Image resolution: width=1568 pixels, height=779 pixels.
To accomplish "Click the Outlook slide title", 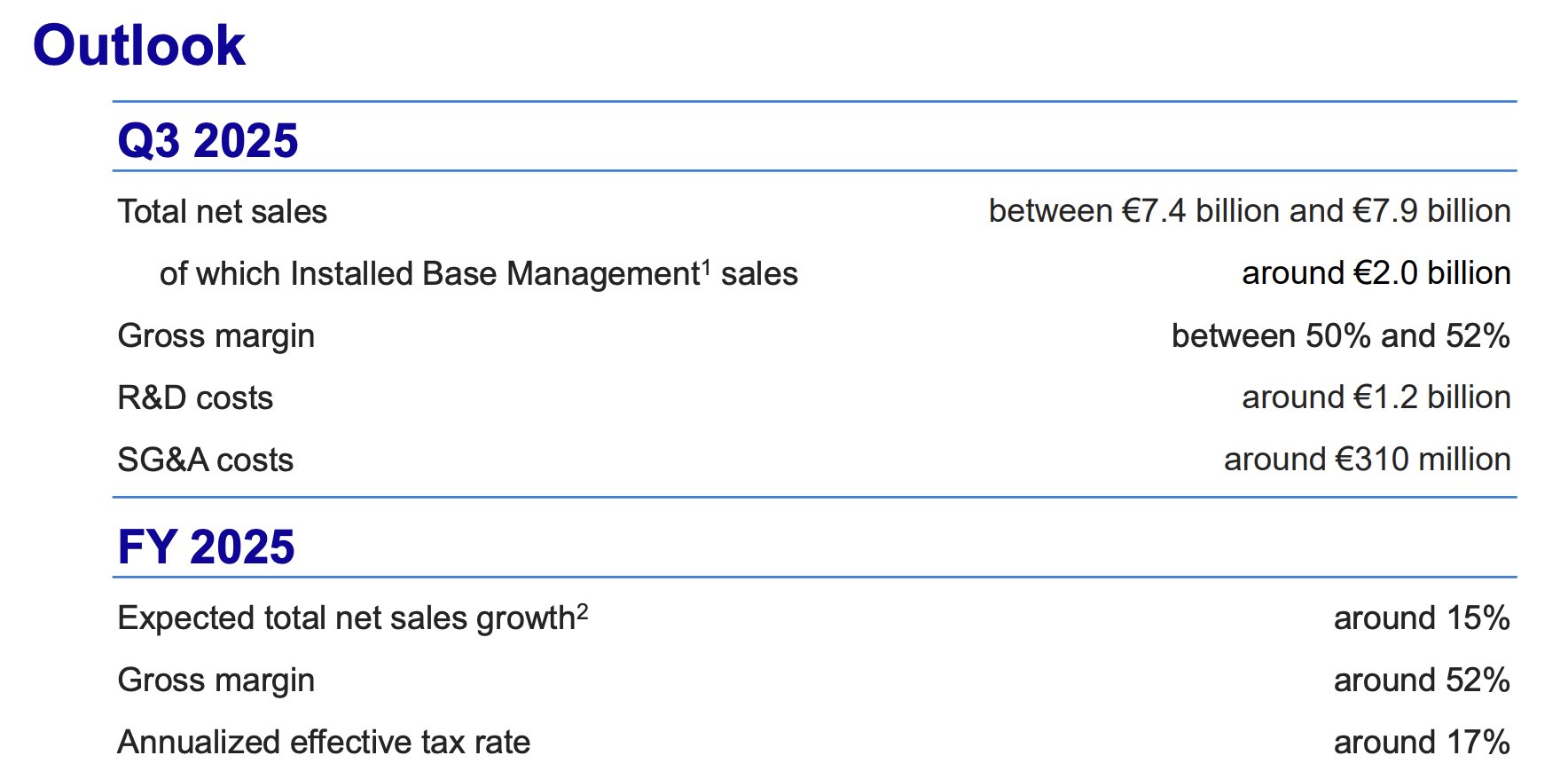I will (138, 45).
